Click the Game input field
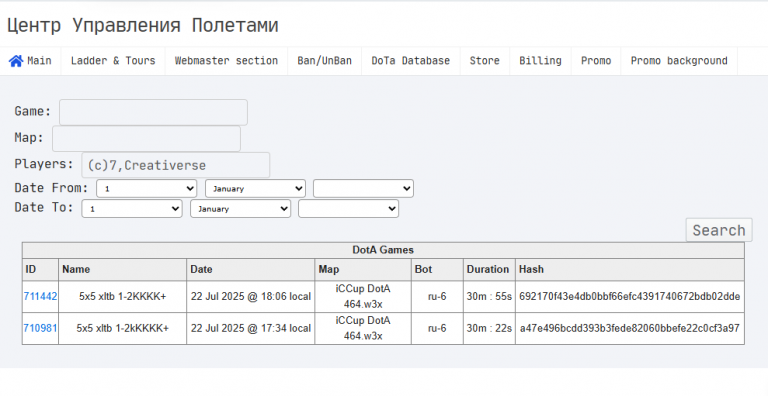 coord(153,112)
